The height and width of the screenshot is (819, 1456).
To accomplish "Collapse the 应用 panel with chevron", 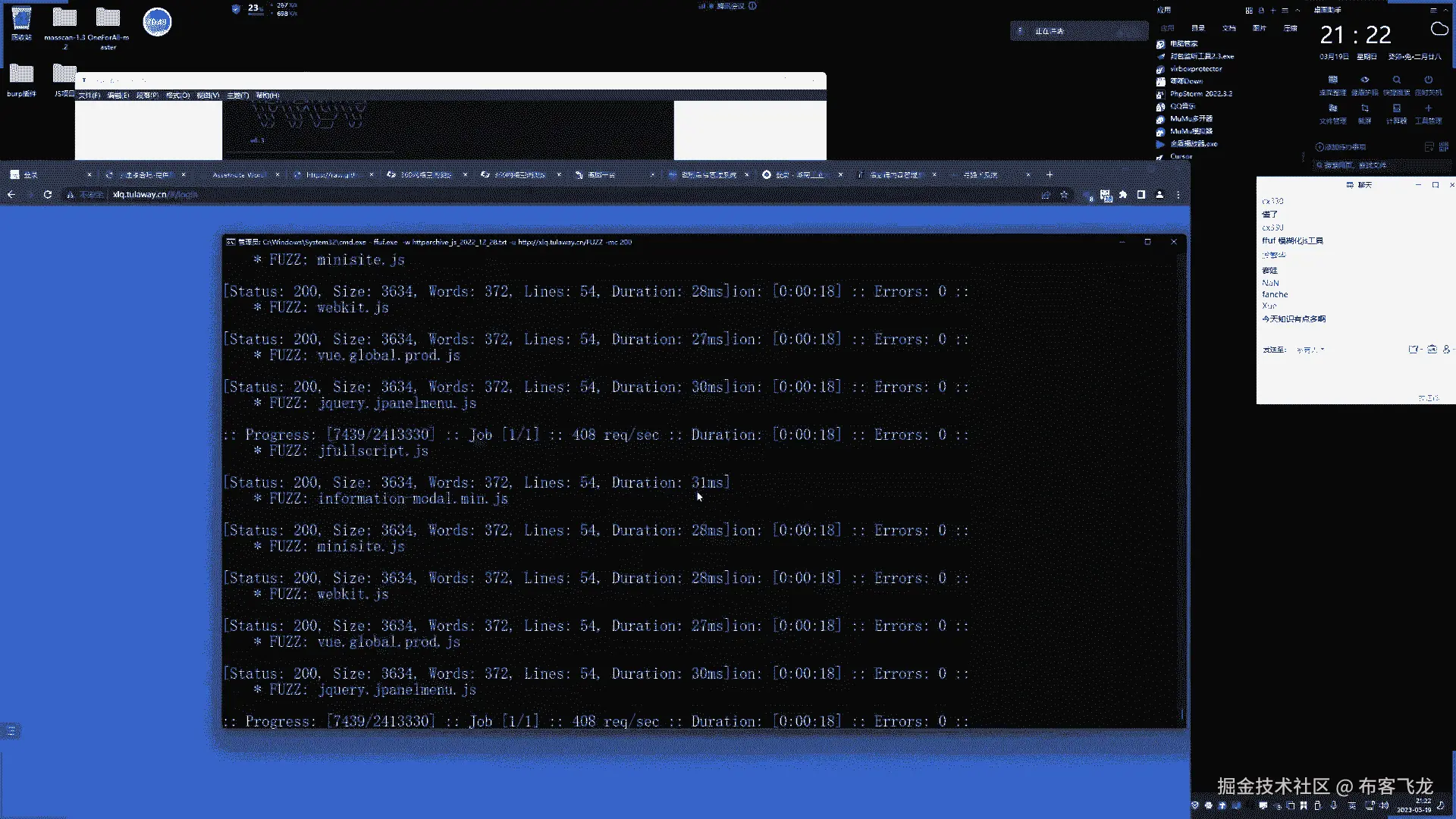I will tap(1298, 11).
